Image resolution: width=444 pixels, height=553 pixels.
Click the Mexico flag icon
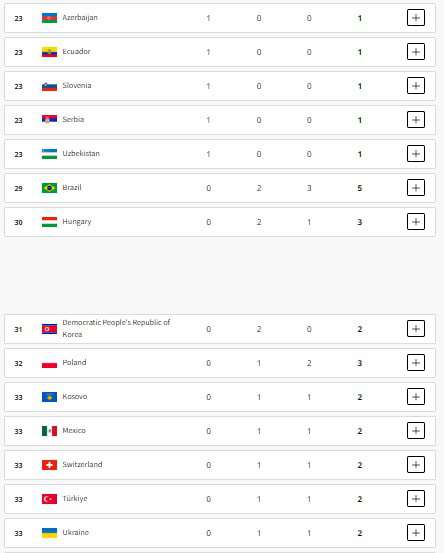(x=49, y=431)
